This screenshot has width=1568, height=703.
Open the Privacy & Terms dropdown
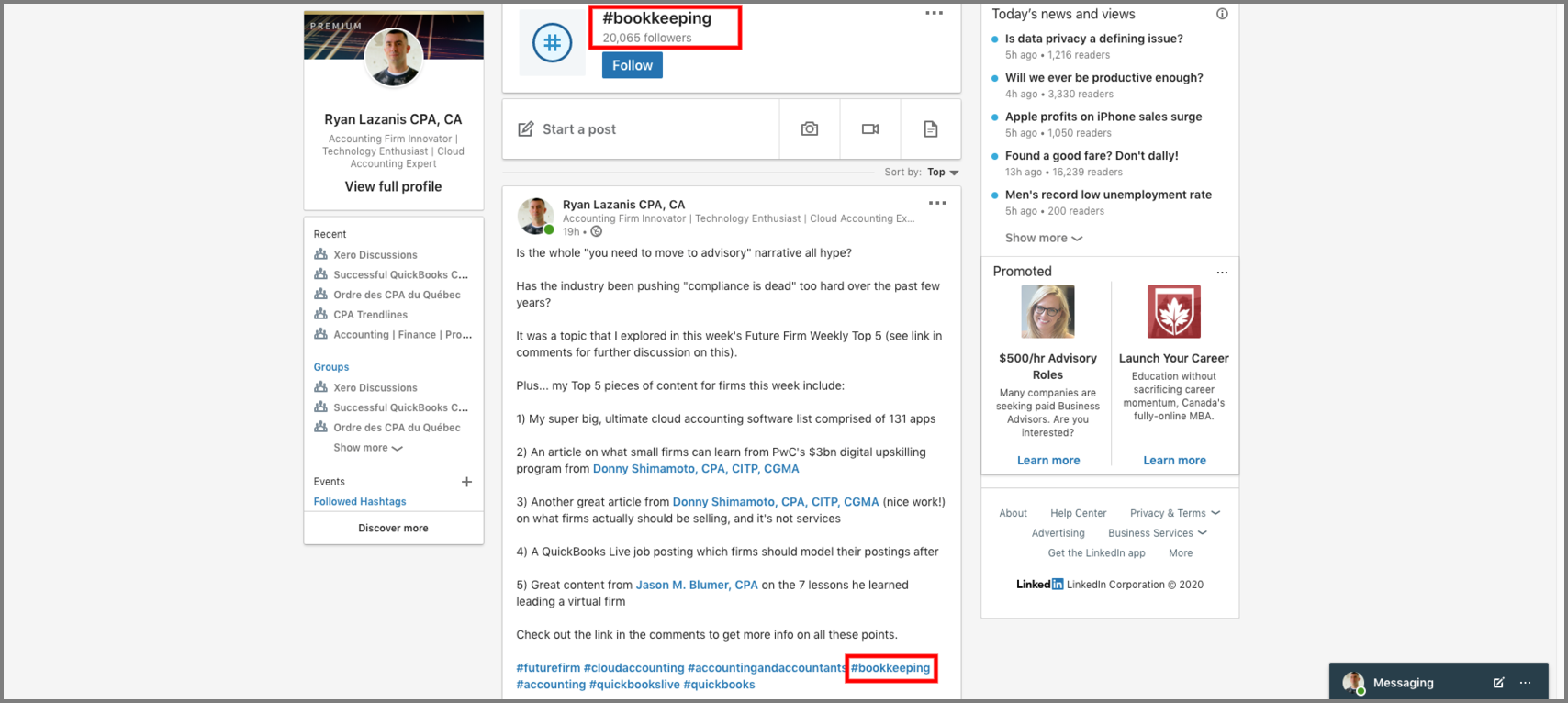coord(1175,513)
